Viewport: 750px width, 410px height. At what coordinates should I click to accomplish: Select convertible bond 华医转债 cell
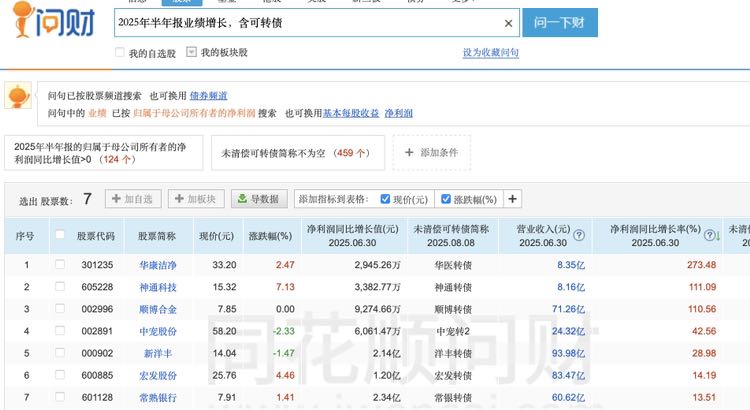pos(453,265)
